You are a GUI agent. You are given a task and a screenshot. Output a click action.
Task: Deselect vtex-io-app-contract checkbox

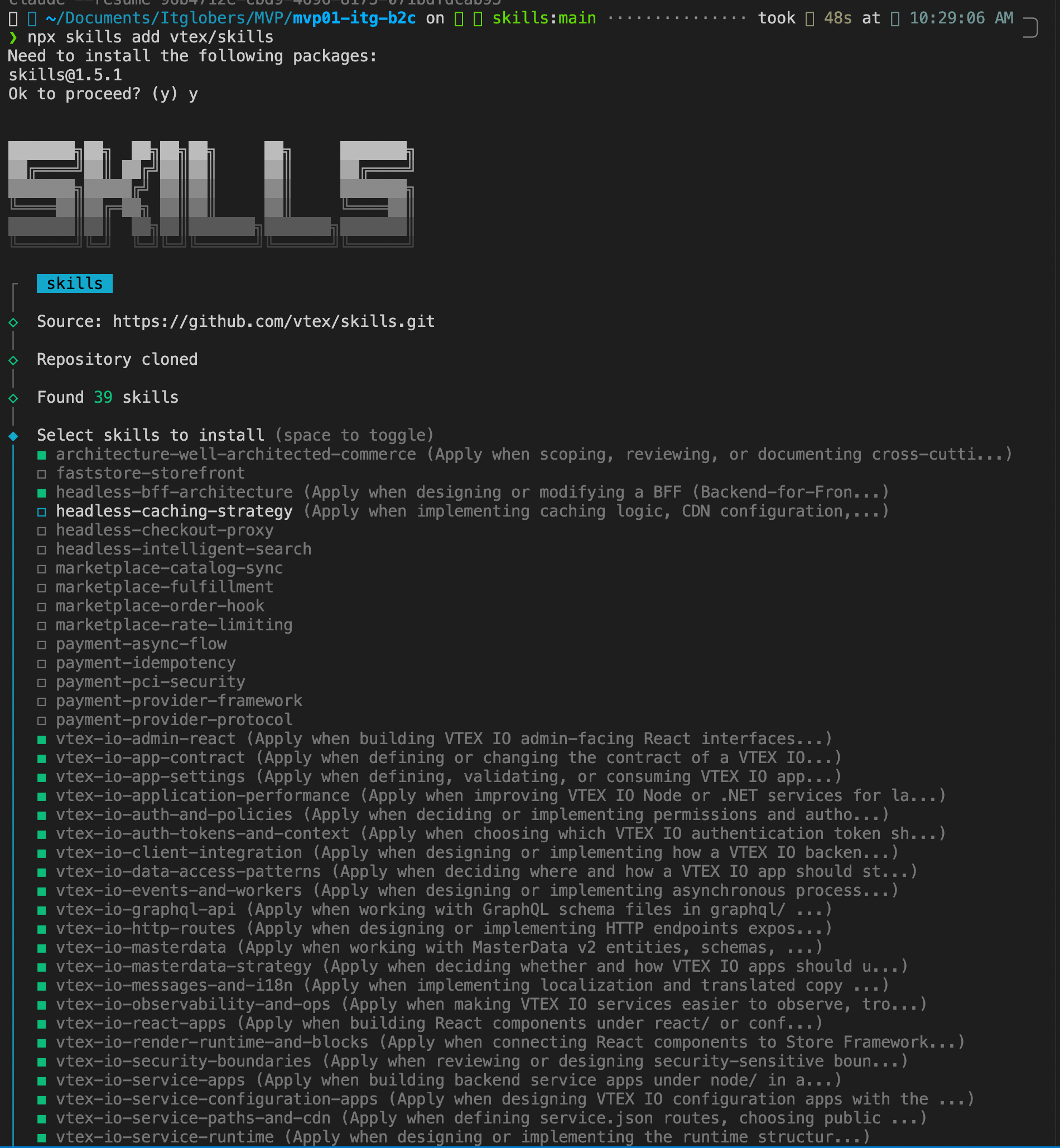[x=41, y=759]
